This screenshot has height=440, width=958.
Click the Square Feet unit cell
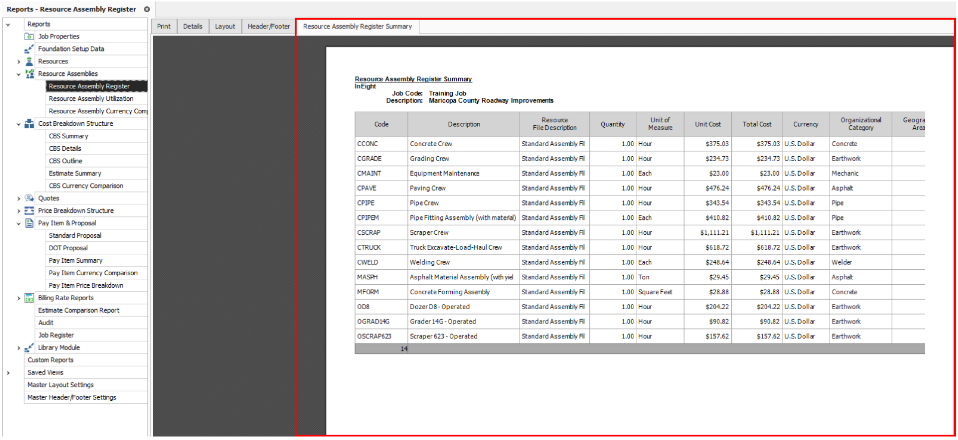click(660, 292)
